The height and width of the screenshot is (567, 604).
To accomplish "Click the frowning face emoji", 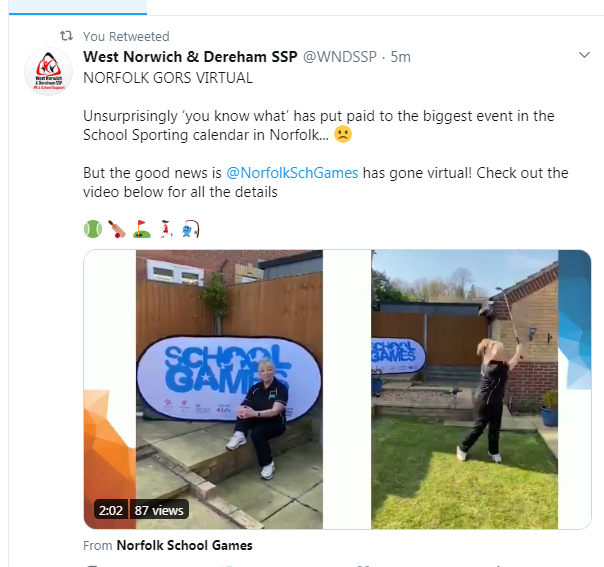I will point(343,134).
